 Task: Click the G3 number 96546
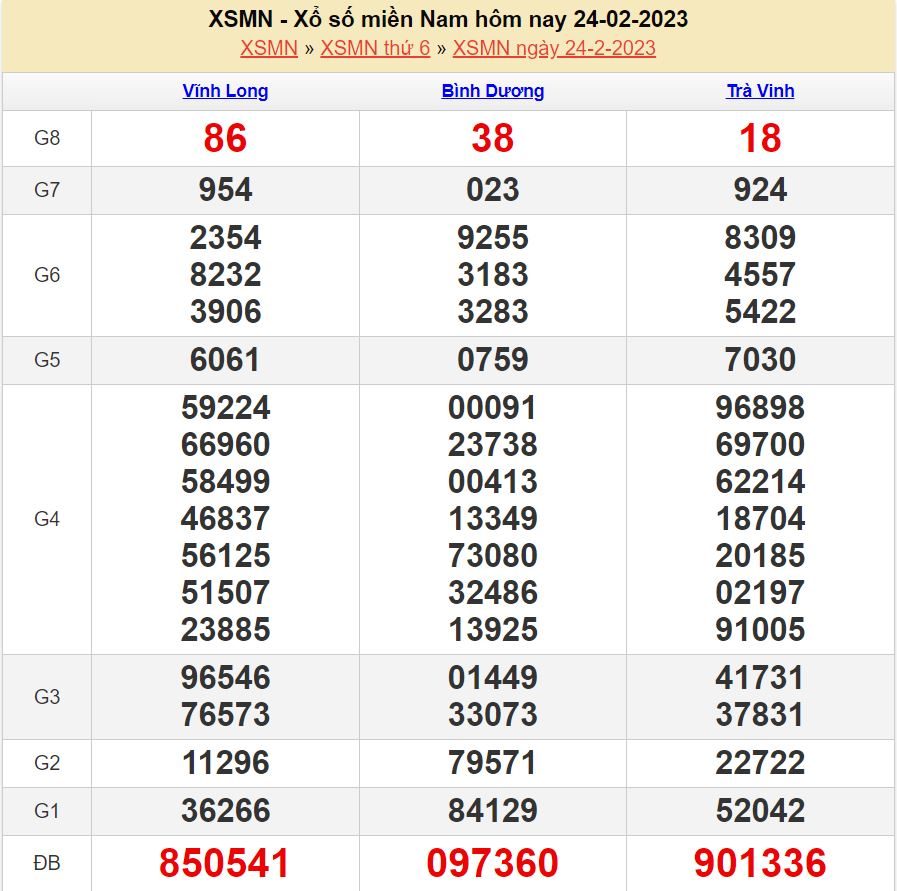pos(225,678)
